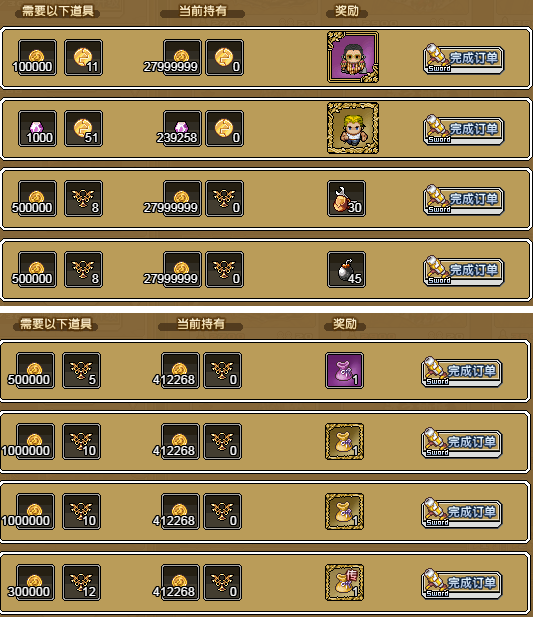
Task: Click the 1000 purple gem requirement icon
Action: click(x=37, y=128)
